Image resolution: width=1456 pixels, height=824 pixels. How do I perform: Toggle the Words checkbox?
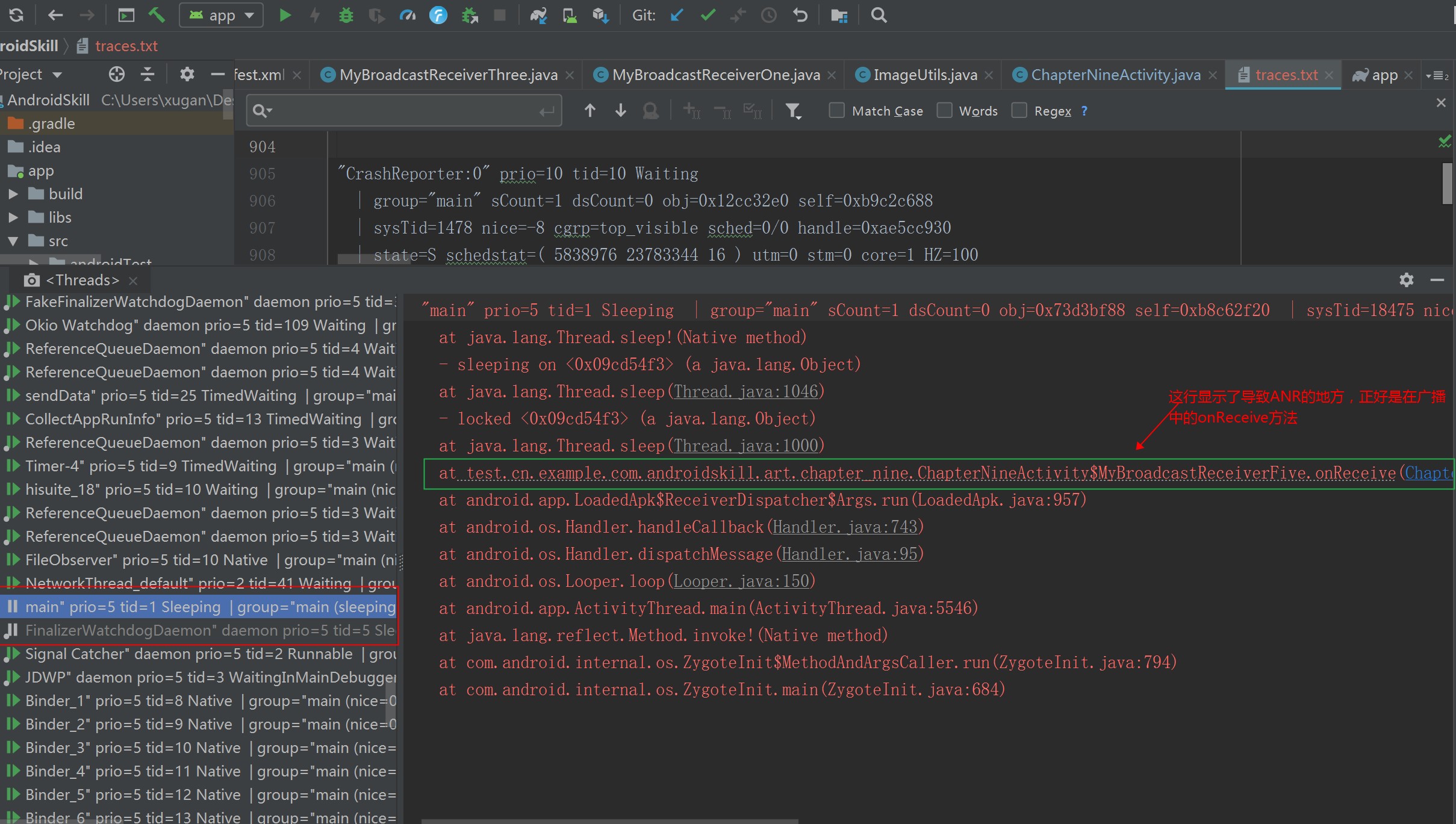coord(944,111)
